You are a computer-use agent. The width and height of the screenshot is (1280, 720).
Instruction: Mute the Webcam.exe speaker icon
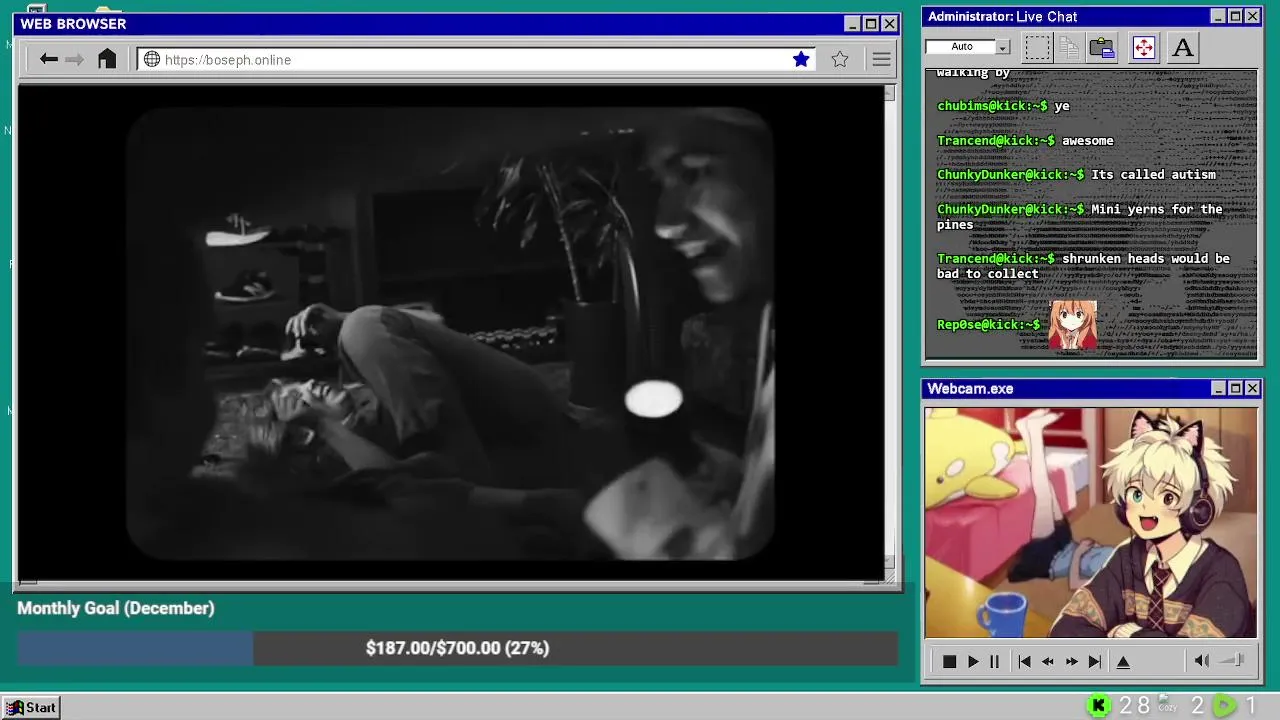[1202, 660]
